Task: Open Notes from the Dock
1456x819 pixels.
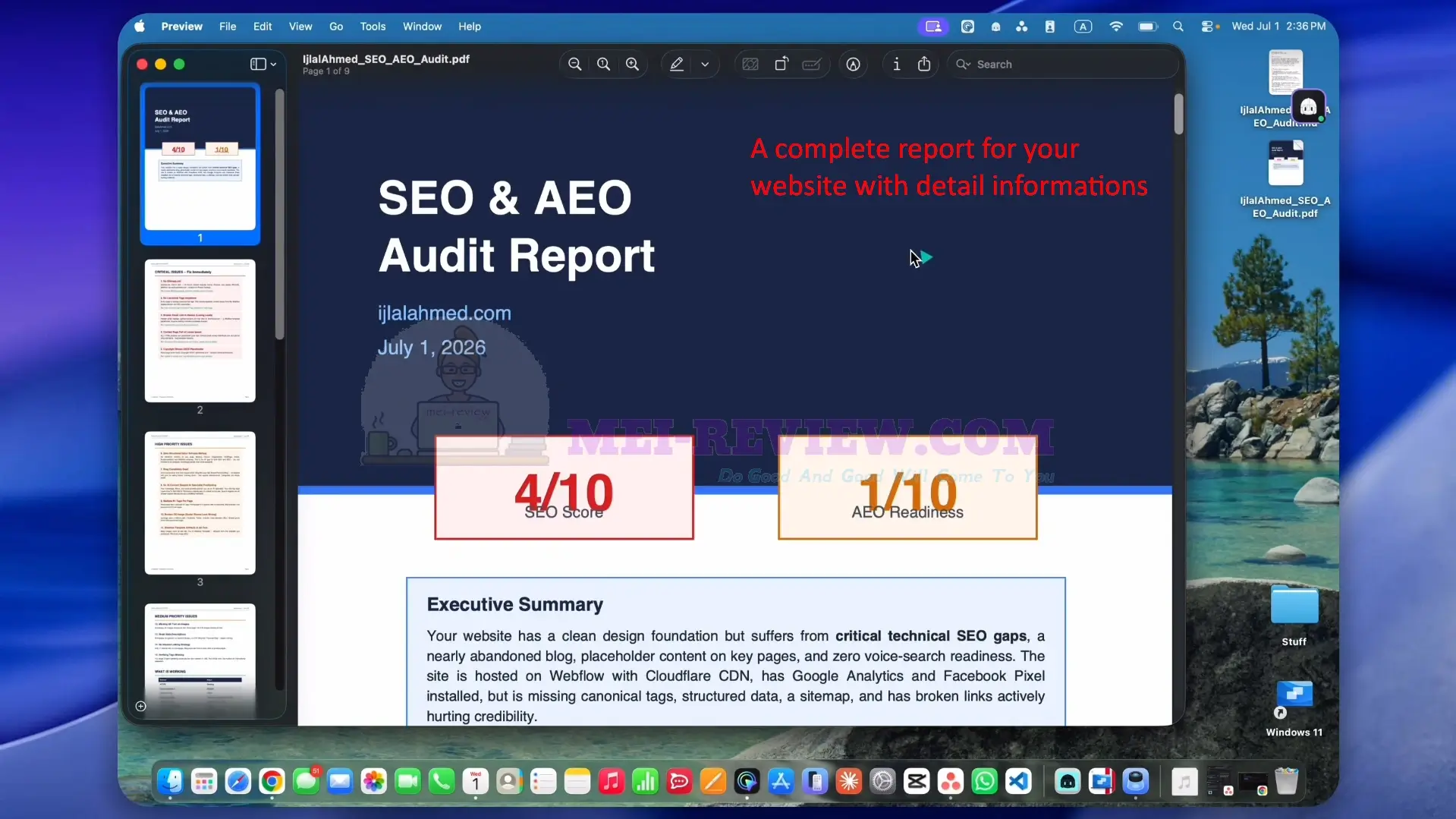Action: tap(577, 781)
